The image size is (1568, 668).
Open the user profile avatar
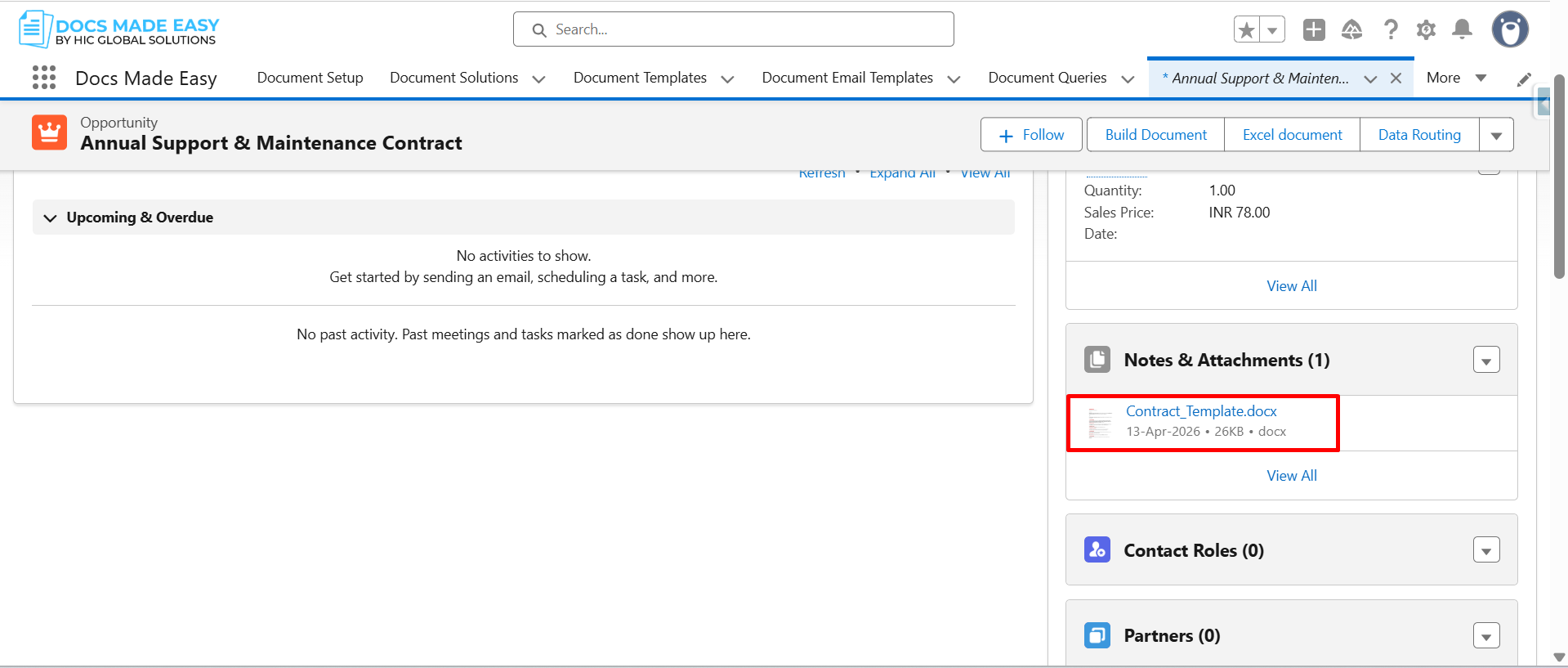1510,30
